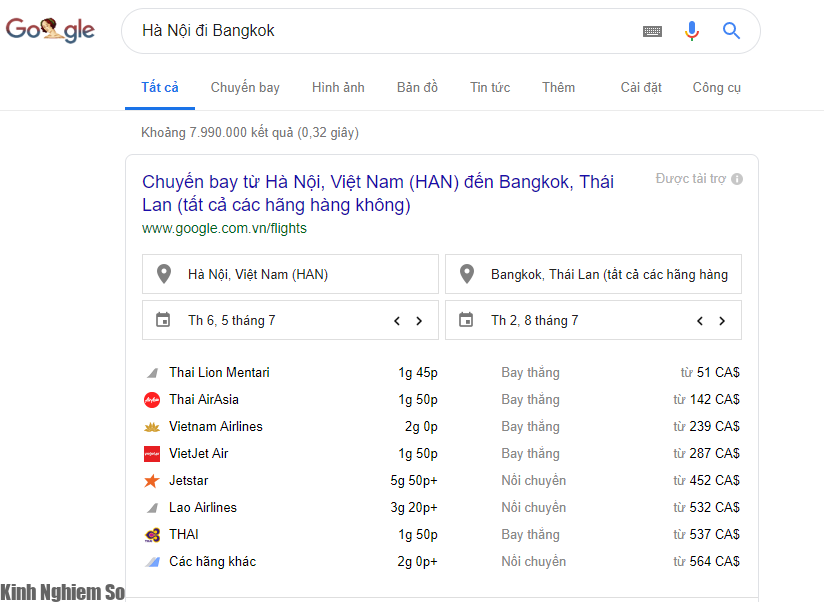Advance return date with next arrow
824x602 pixels.
pyautogui.click(x=722, y=320)
